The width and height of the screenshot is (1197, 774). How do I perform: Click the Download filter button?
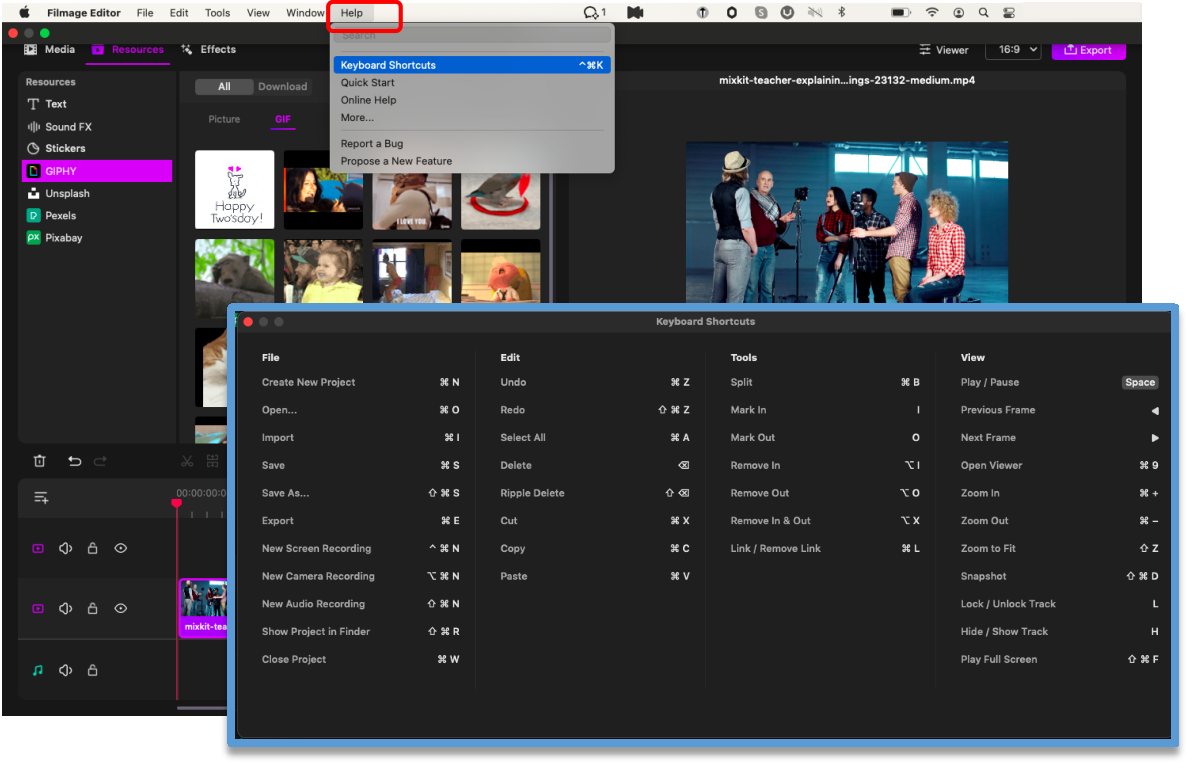282,87
